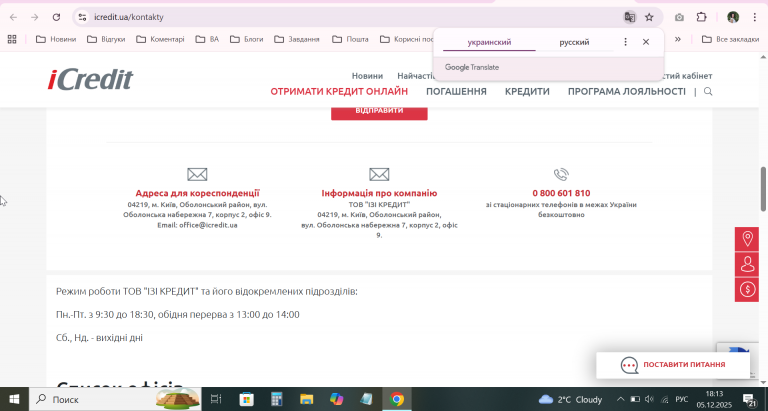
Task: Click phone number 0 800 601 810
Action: (561, 193)
